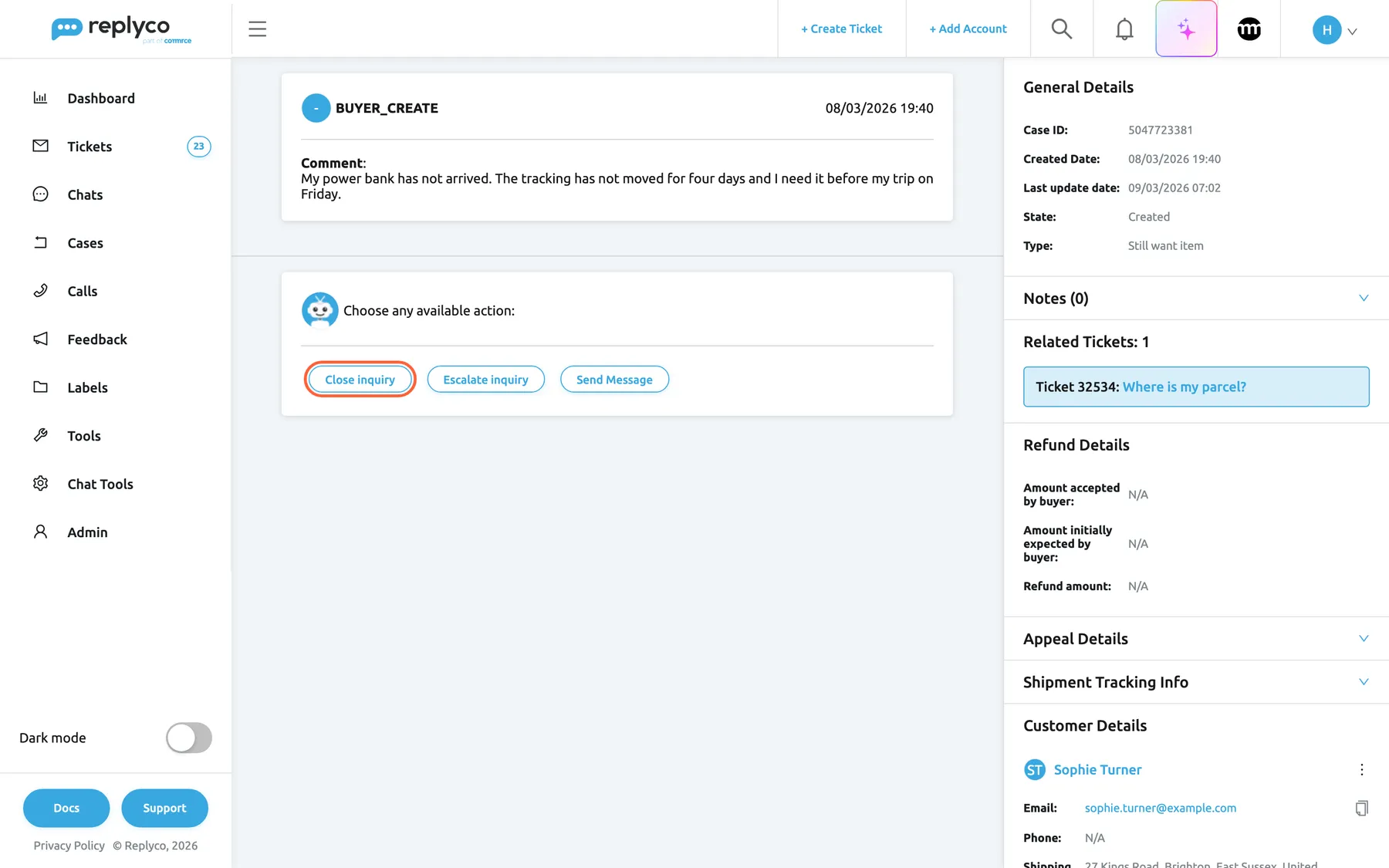Click the Feedback megaphone icon
The image size is (1389, 868).
click(40, 339)
